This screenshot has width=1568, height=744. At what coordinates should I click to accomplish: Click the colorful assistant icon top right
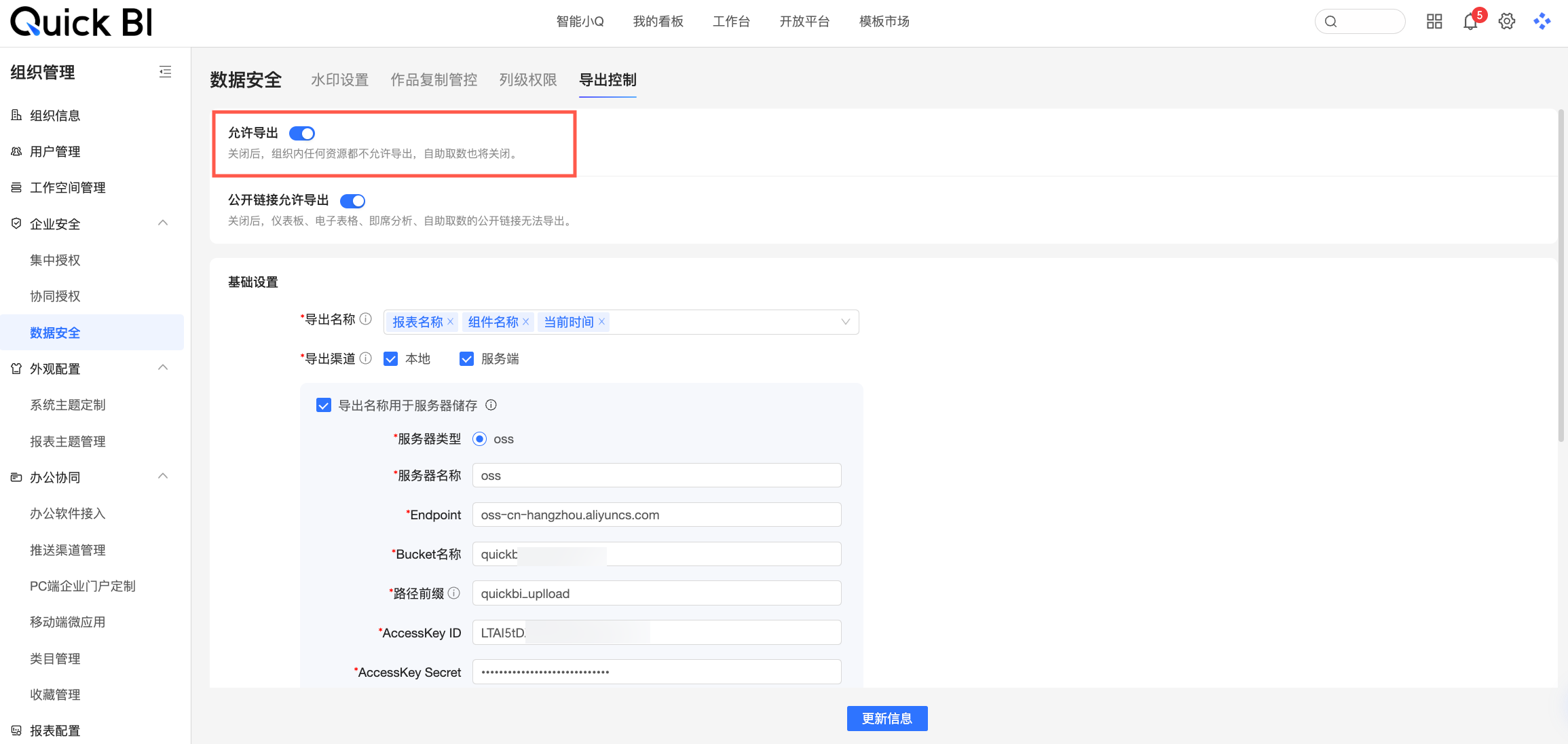pyautogui.click(x=1542, y=22)
